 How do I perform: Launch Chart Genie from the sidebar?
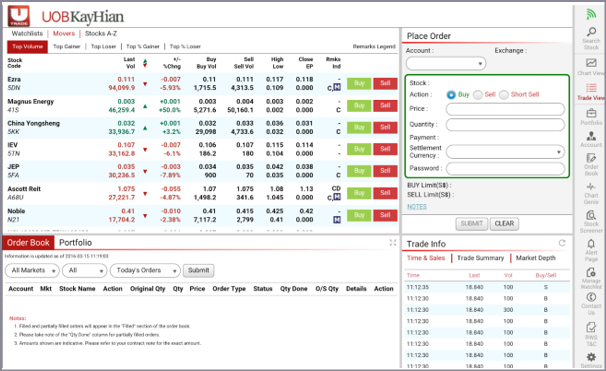pyautogui.click(x=591, y=193)
